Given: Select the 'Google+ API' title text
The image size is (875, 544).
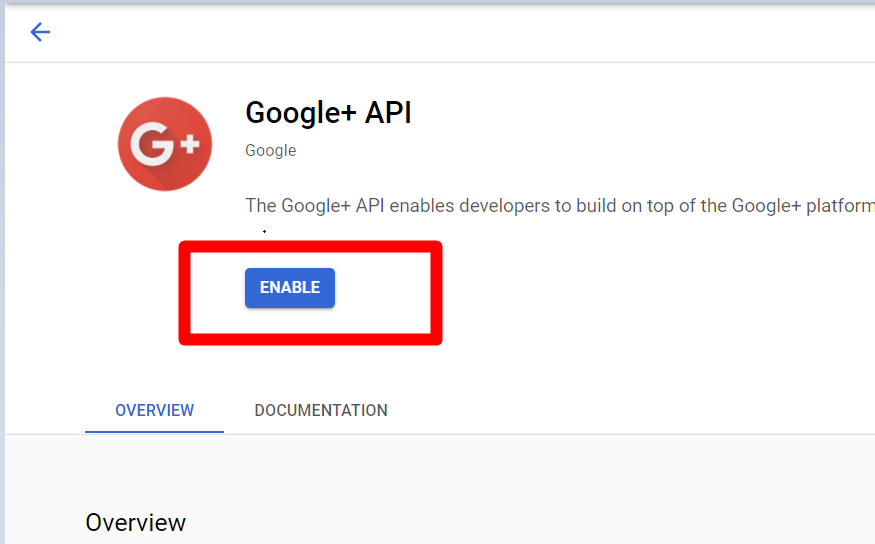Looking at the screenshot, I should 328,113.
